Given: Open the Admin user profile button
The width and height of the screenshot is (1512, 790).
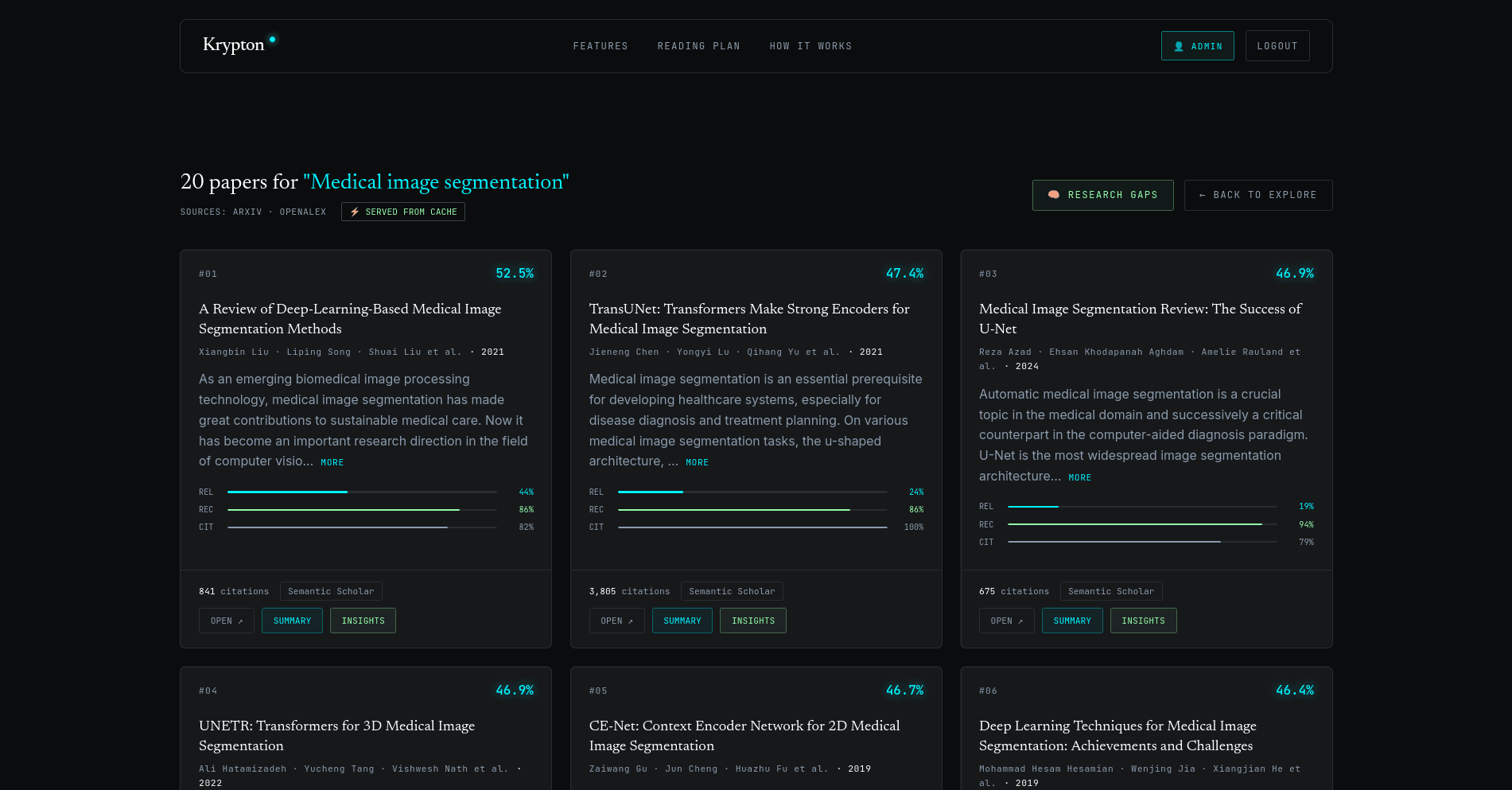Looking at the screenshot, I should pos(1197,46).
